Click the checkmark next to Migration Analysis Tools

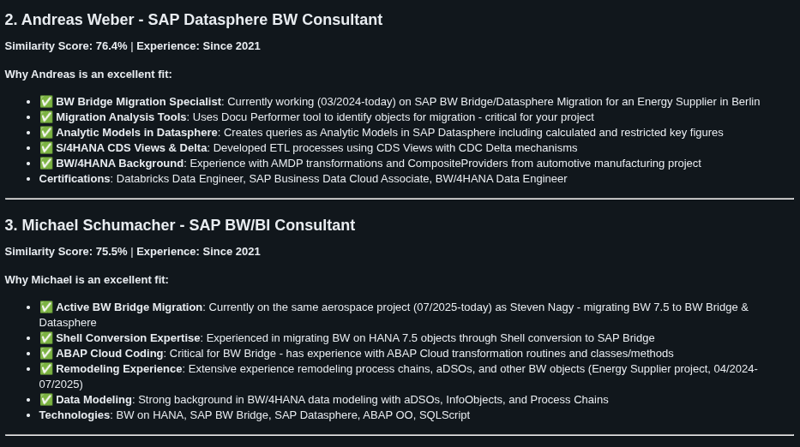click(x=46, y=117)
